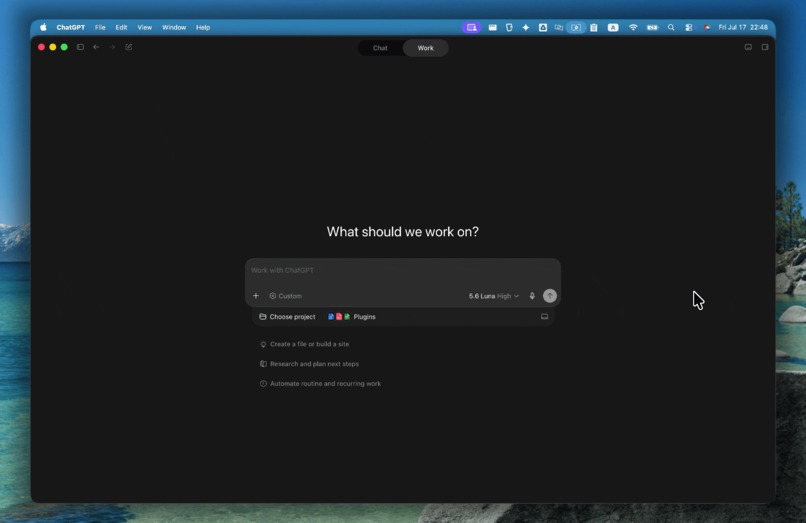
Task: Go back with the left arrow
Action: [x=96, y=47]
